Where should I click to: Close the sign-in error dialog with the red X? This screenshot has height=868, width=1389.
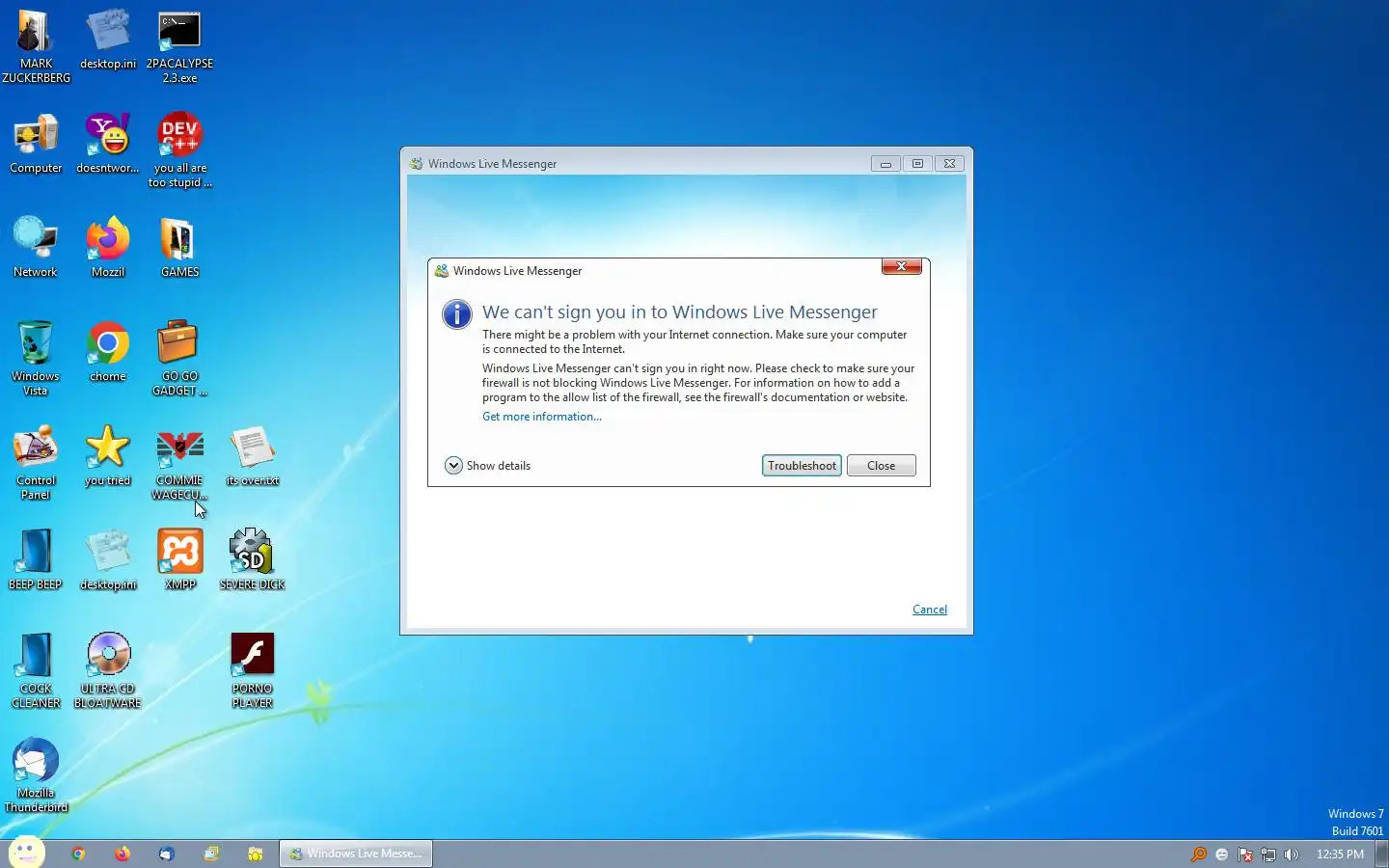pos(901,267)
